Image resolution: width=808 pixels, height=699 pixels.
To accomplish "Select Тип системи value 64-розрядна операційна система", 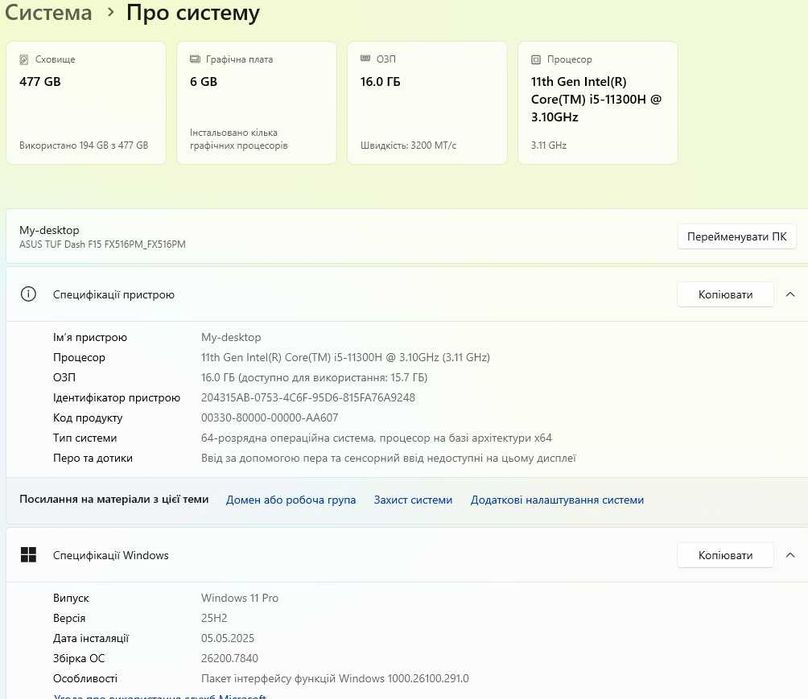I will click(x=376, y=438).
